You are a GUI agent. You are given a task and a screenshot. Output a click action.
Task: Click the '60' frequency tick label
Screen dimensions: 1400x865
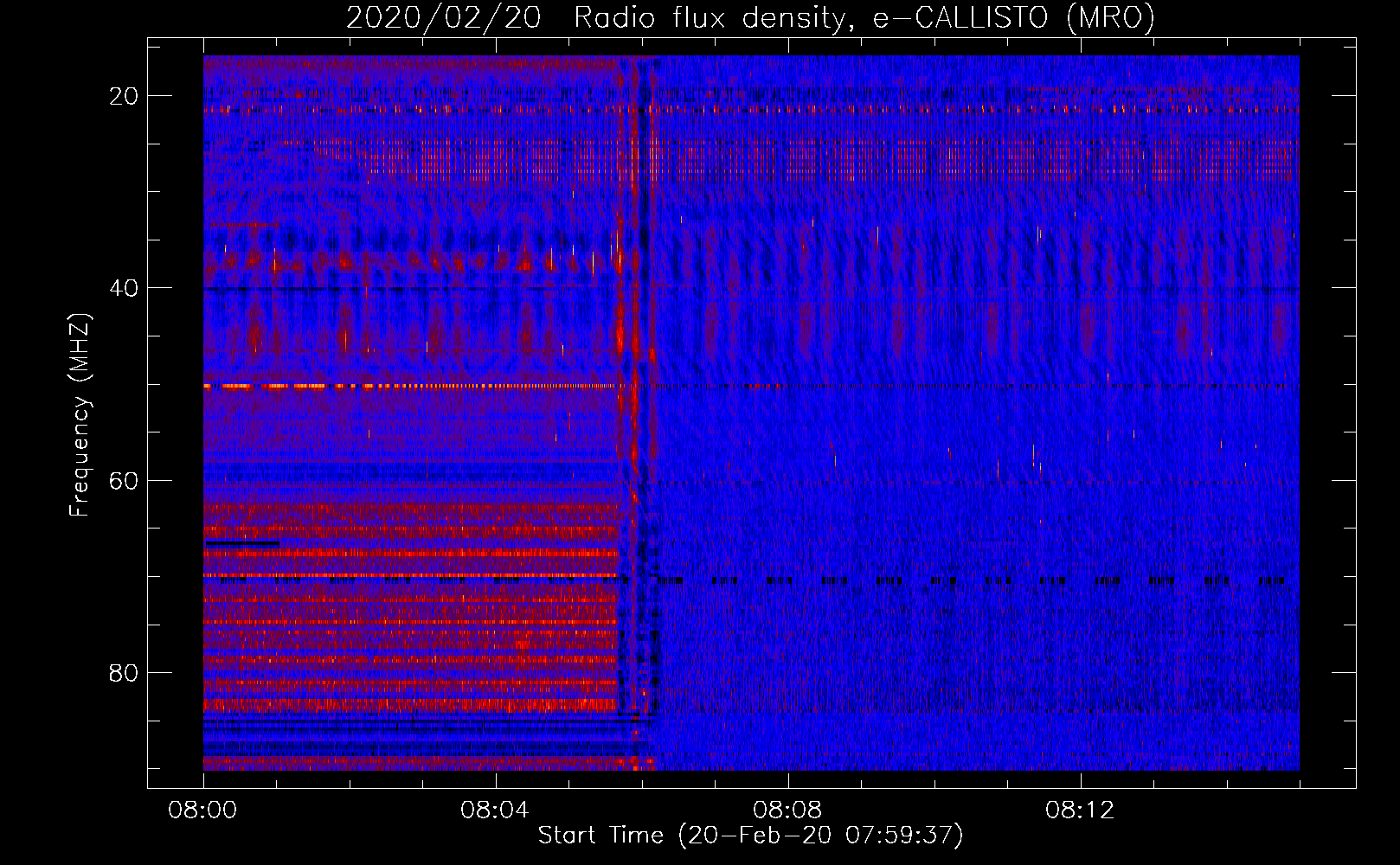point(124,480)
